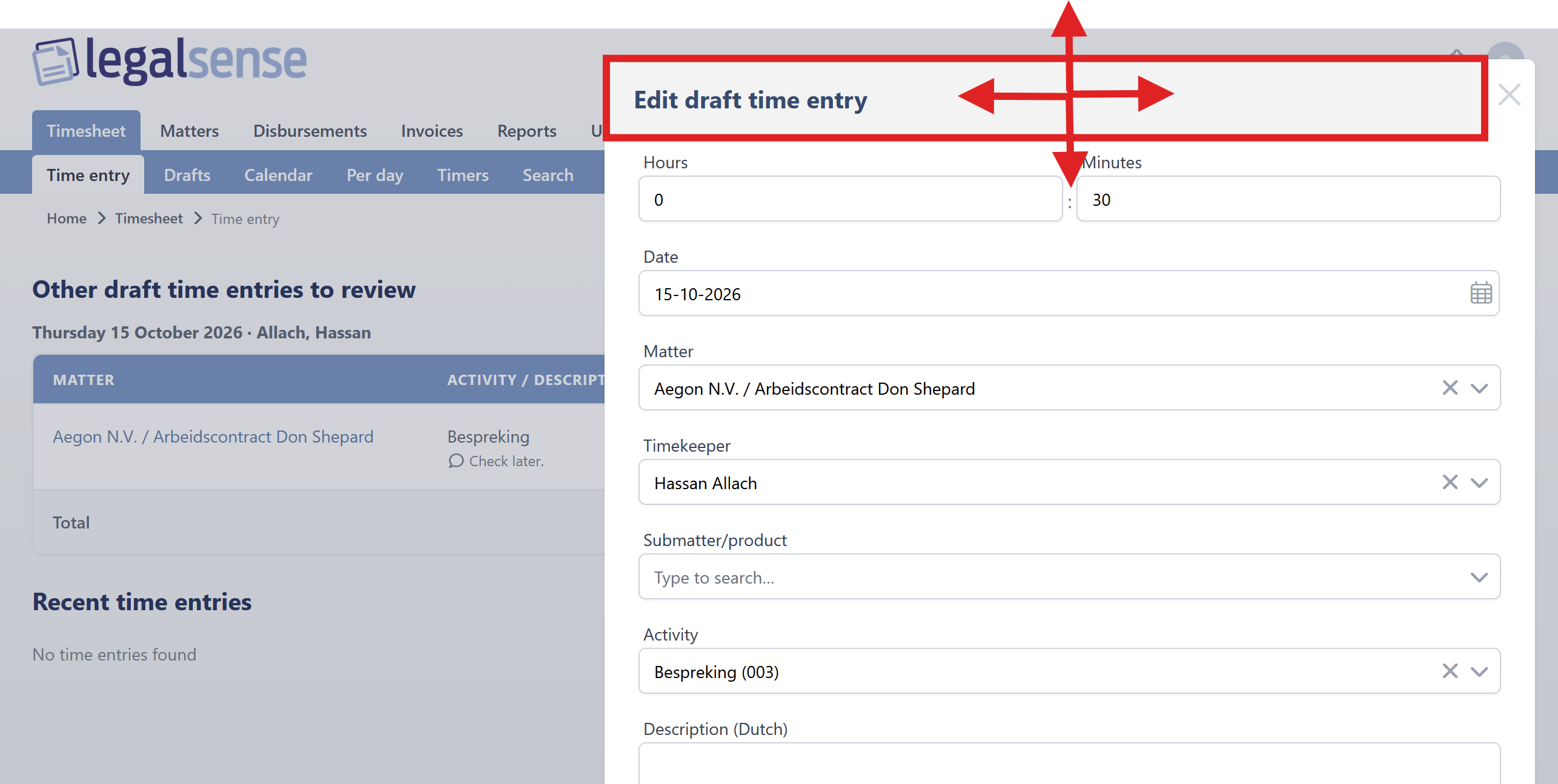
Task: Clear the Activity field selection
Action: 1450,671
